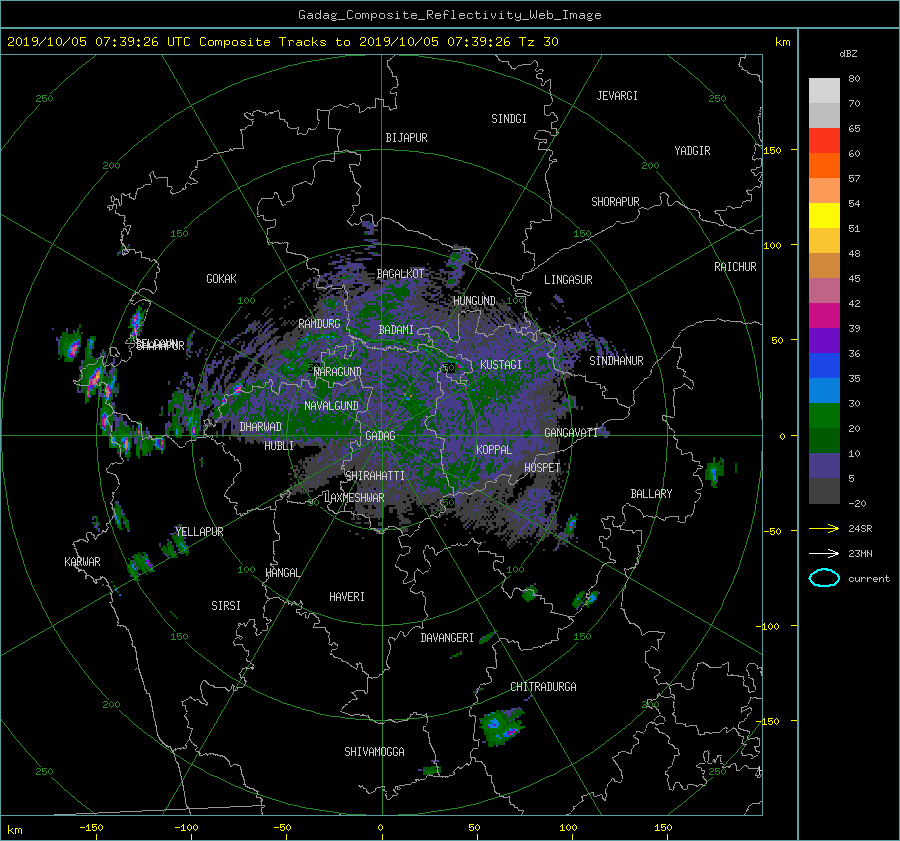The width and height of the screenshot is (900, 841).
Task: Click the HOSPET city label
Action: click(542, 468)
